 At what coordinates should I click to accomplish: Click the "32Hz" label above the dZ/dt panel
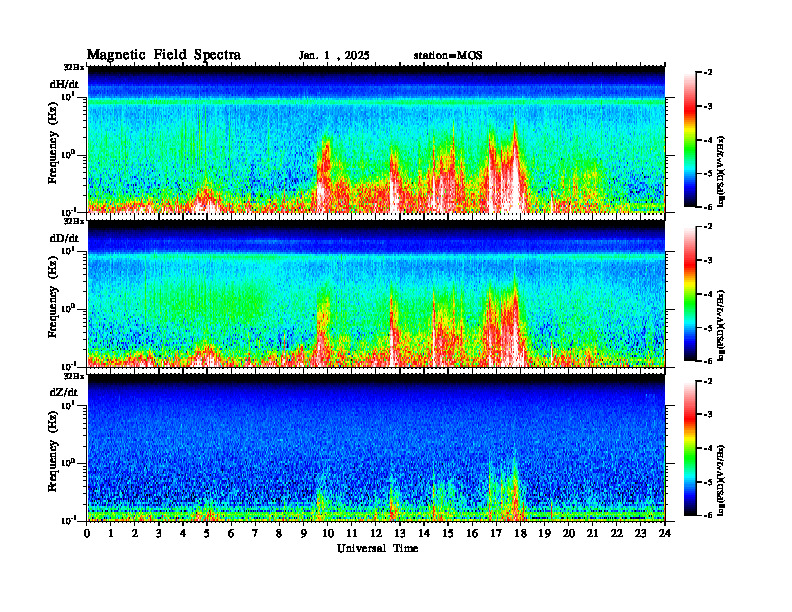(74, 376)
